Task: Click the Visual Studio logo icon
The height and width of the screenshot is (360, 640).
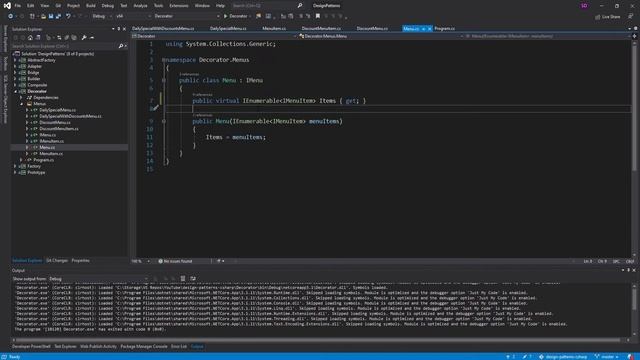Action: click(7, 6)
